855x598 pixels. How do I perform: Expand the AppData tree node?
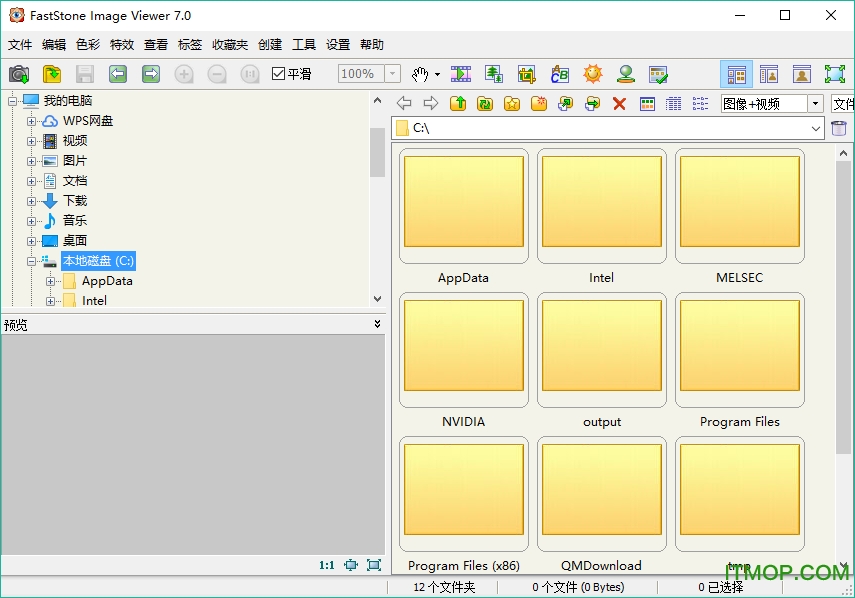48,281
